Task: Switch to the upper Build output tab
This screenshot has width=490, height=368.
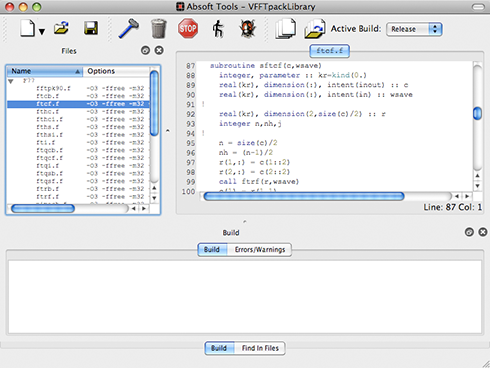Action: pos(212,250)
